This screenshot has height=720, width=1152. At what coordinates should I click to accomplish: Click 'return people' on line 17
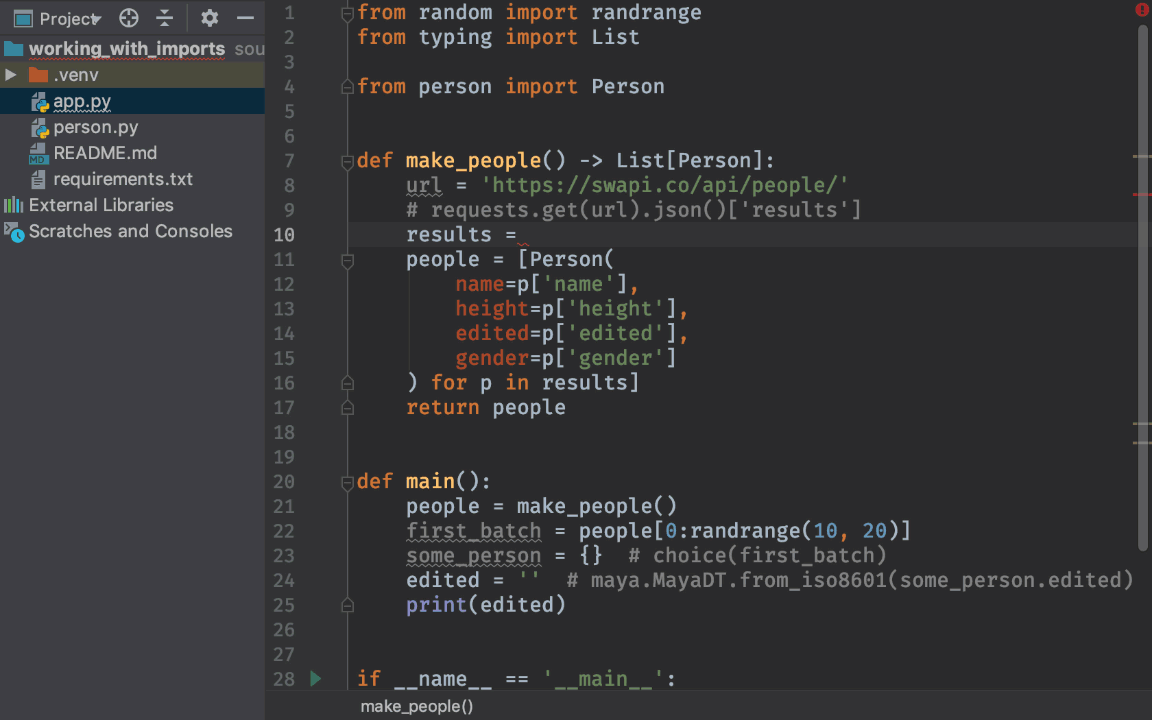pyautogui.click(x=486, y=408)
